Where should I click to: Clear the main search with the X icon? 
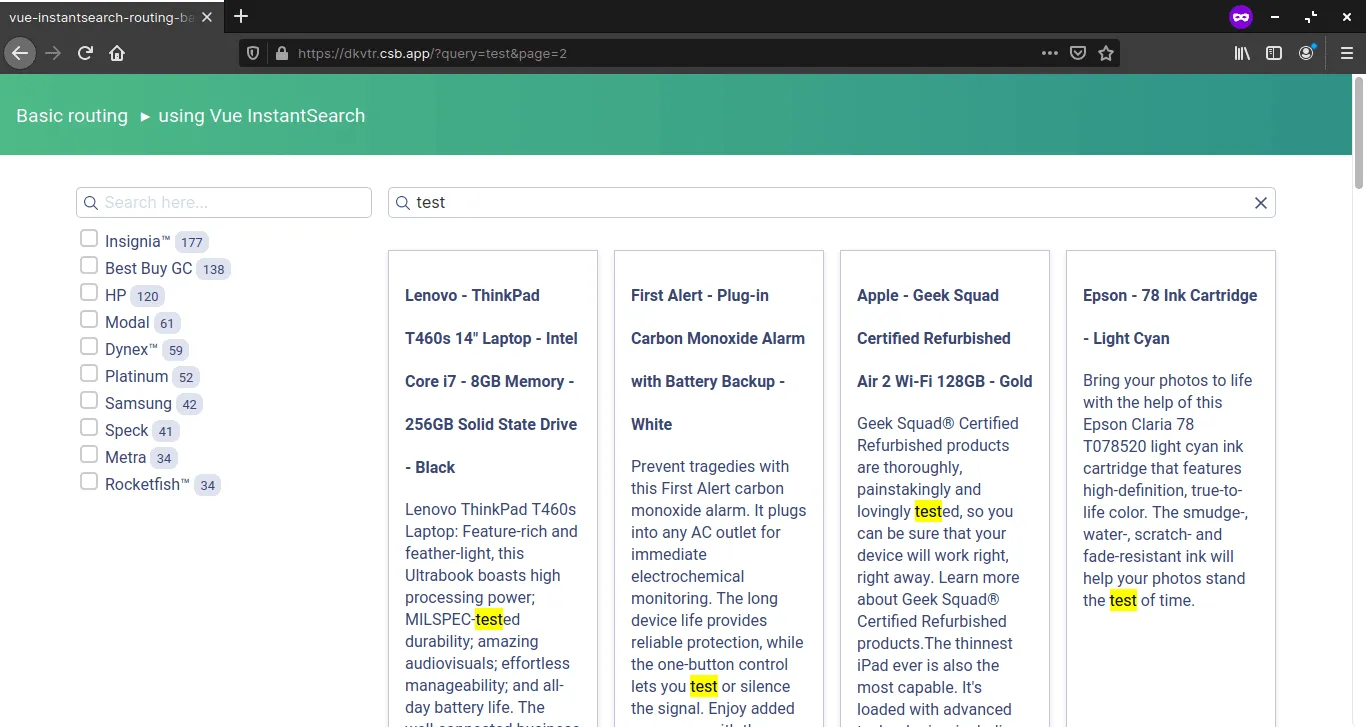(x=1261, y=203)
